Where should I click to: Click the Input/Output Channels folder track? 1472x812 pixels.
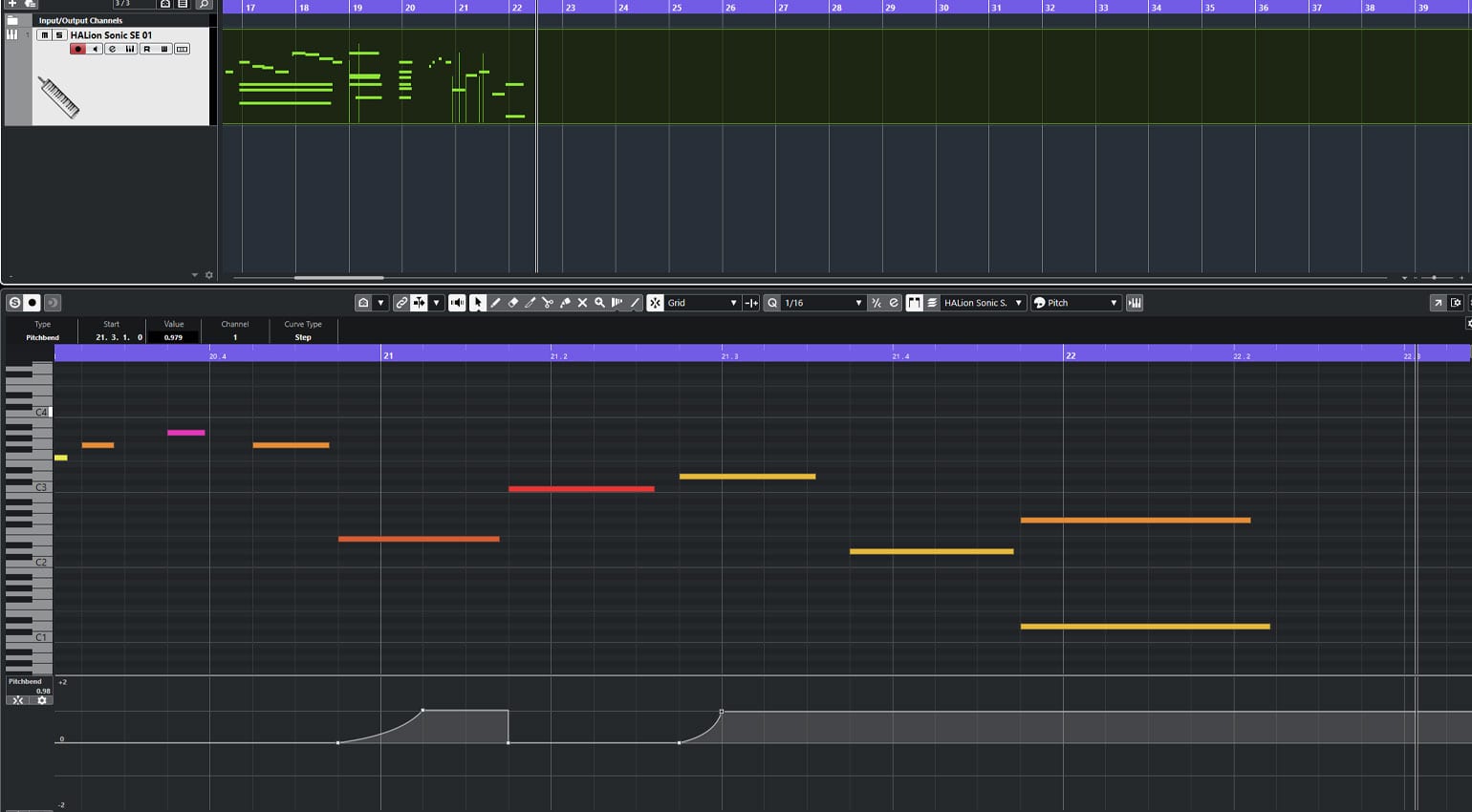(80, 20)
